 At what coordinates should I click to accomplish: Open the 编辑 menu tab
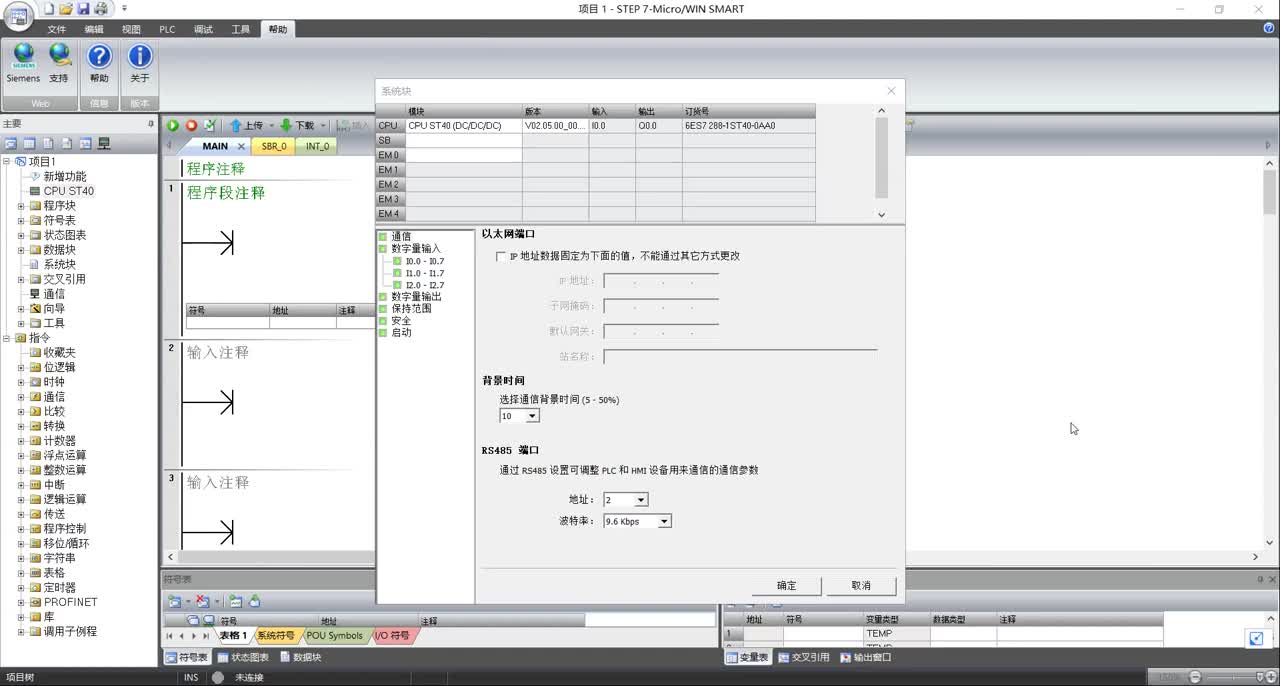click(94, 29)
